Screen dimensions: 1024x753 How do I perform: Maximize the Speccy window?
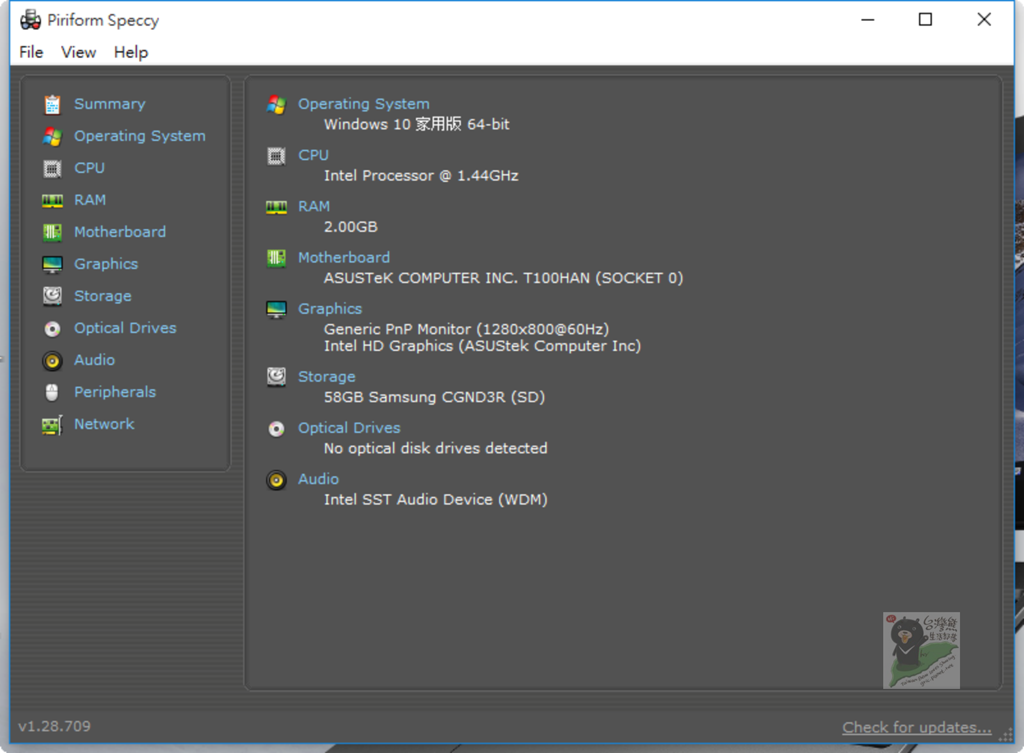(x=925, y=20)
